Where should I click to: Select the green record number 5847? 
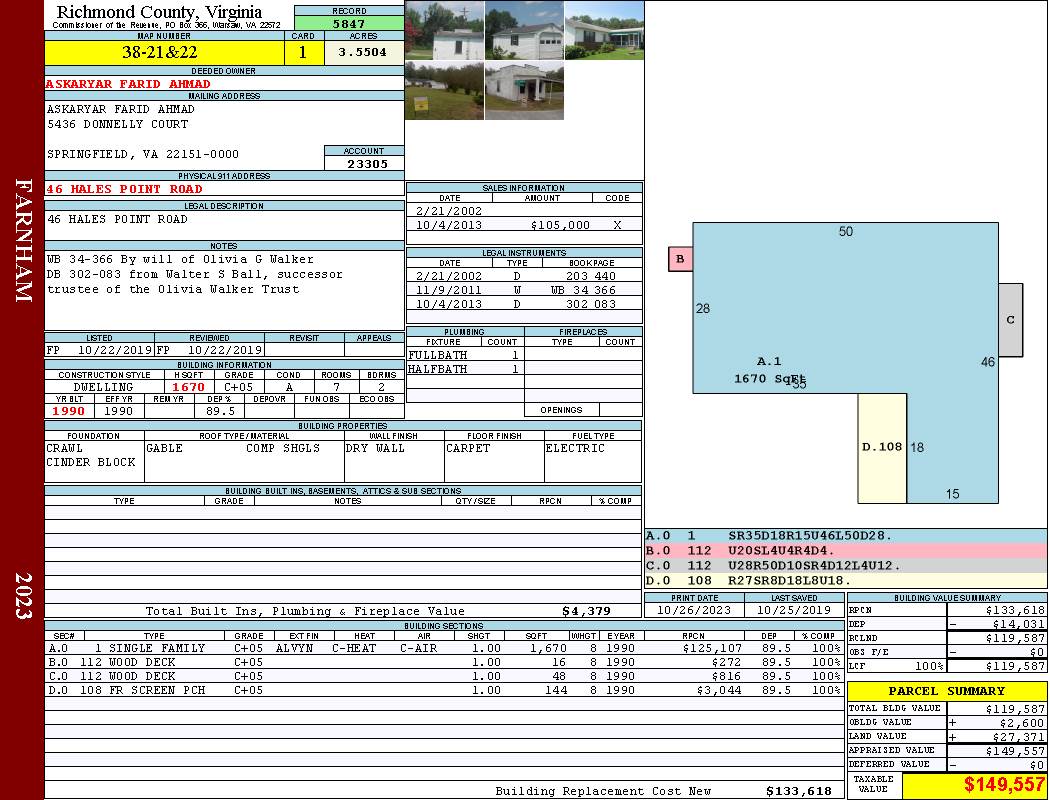tap(348, 23)
